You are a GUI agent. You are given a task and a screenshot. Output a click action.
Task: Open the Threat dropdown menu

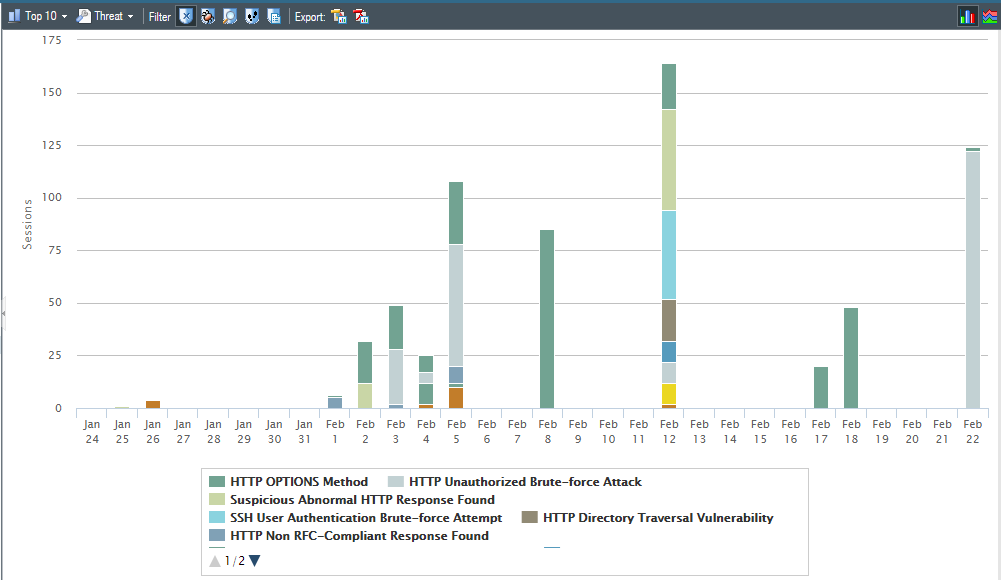106,16
